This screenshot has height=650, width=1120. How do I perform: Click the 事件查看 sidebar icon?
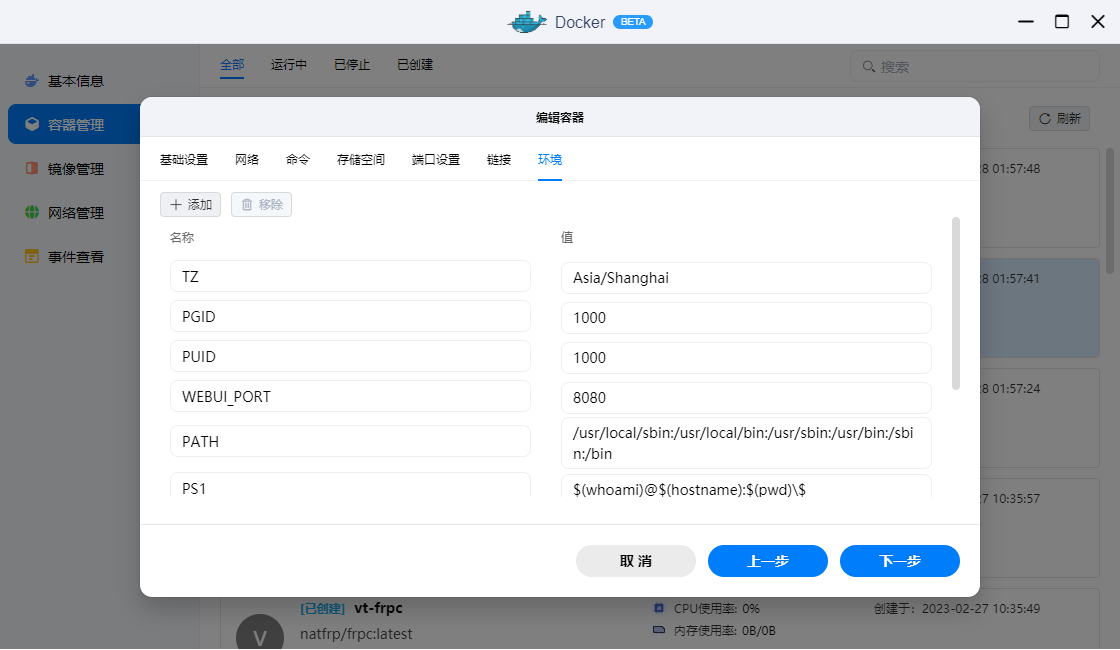click(x=31, y=256)
